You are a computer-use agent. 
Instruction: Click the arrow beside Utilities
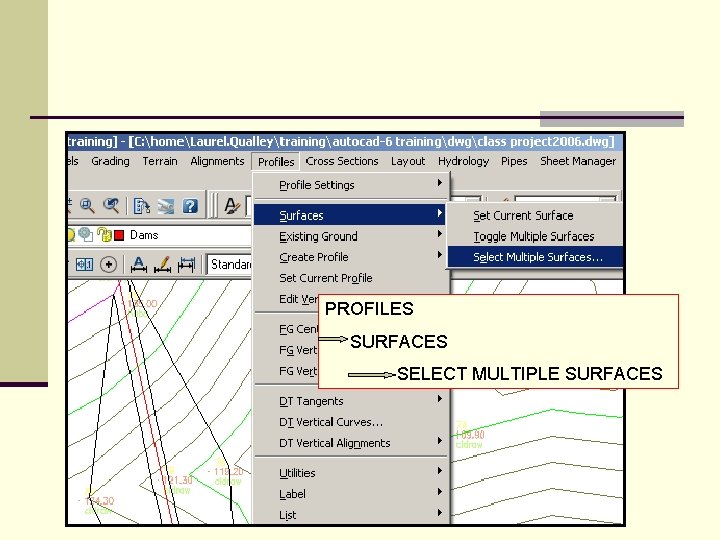click(439, 470)
